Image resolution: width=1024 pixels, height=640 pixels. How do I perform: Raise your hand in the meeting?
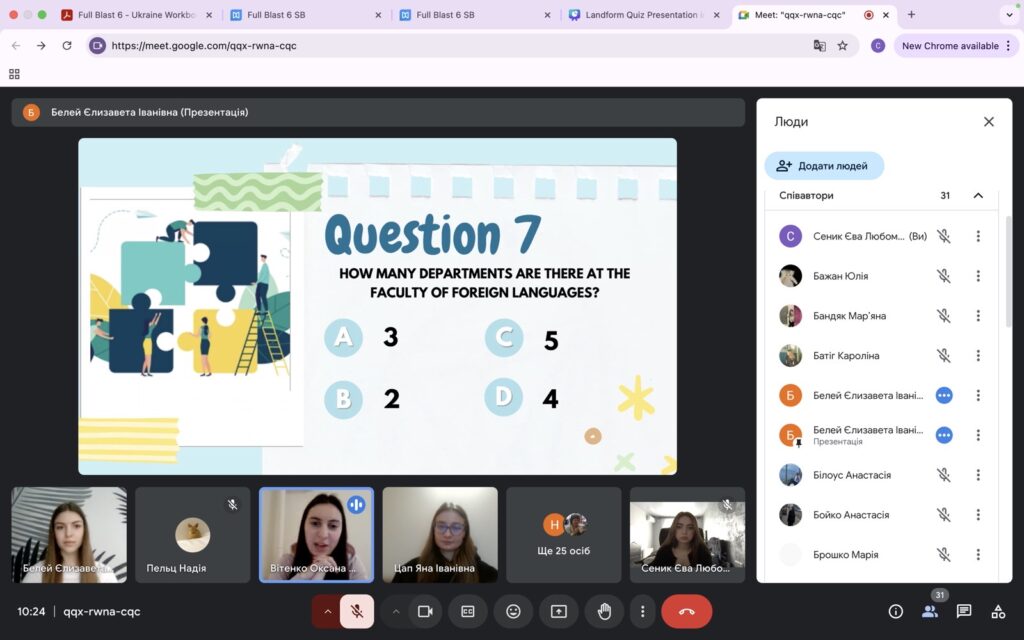(604, 611)
